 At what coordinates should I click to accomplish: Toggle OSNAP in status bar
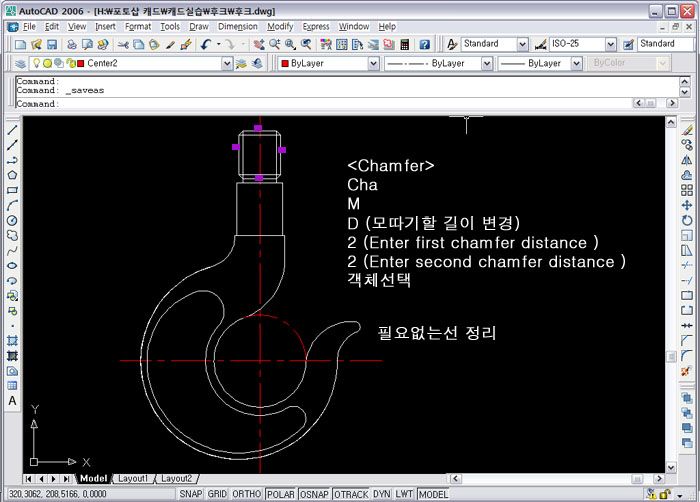click(x=314, y=494)
